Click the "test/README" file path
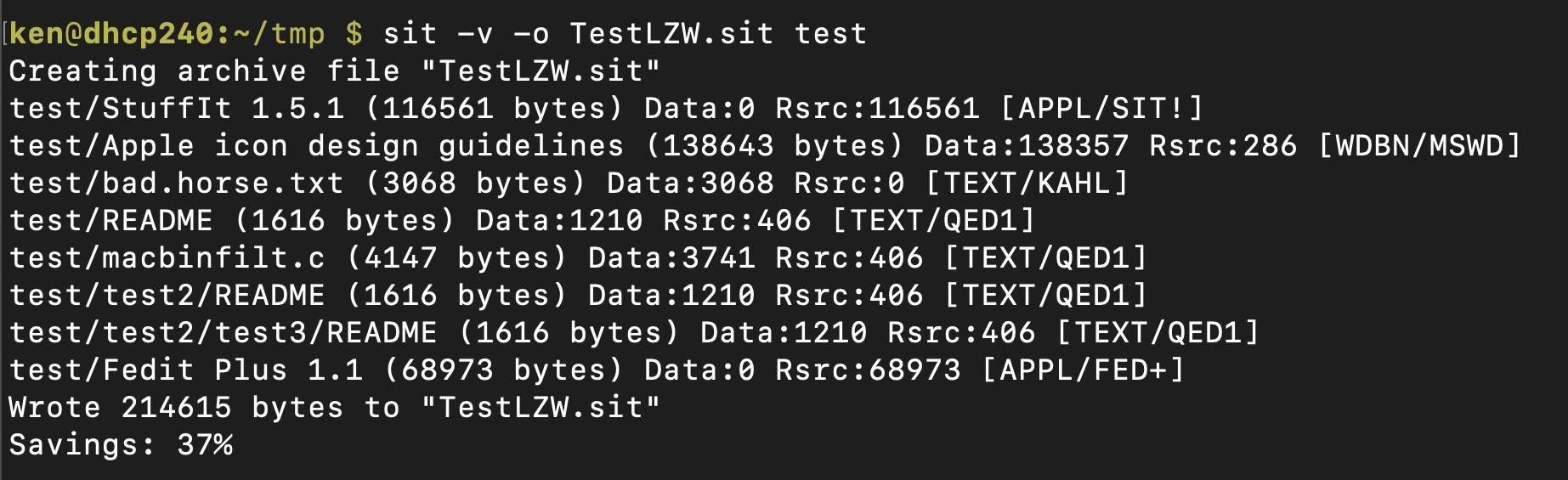 coord(110,220)
